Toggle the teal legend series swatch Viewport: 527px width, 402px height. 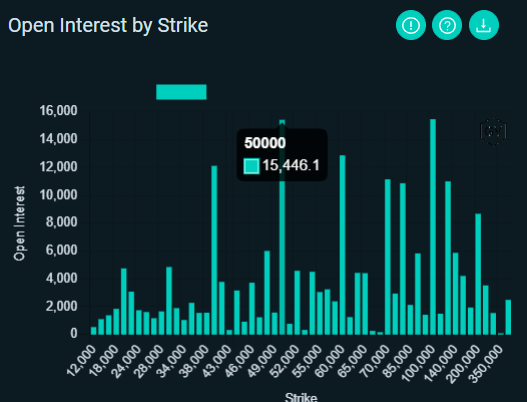pos(181,92)
